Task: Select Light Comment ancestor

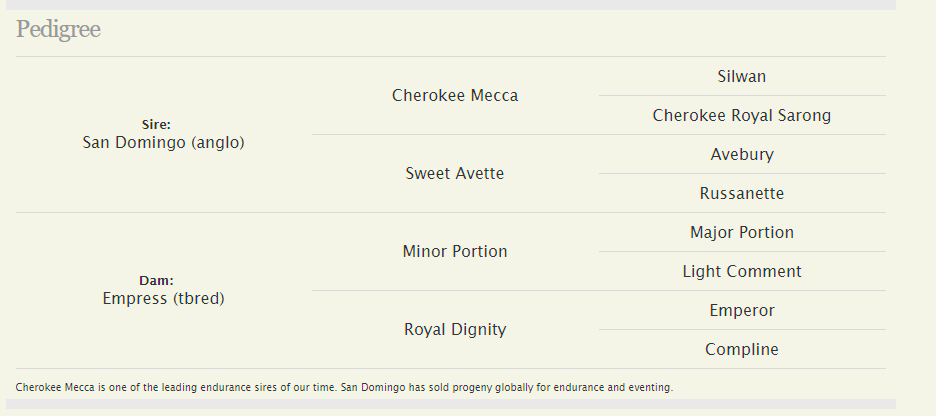Action: tap(742, 272)
